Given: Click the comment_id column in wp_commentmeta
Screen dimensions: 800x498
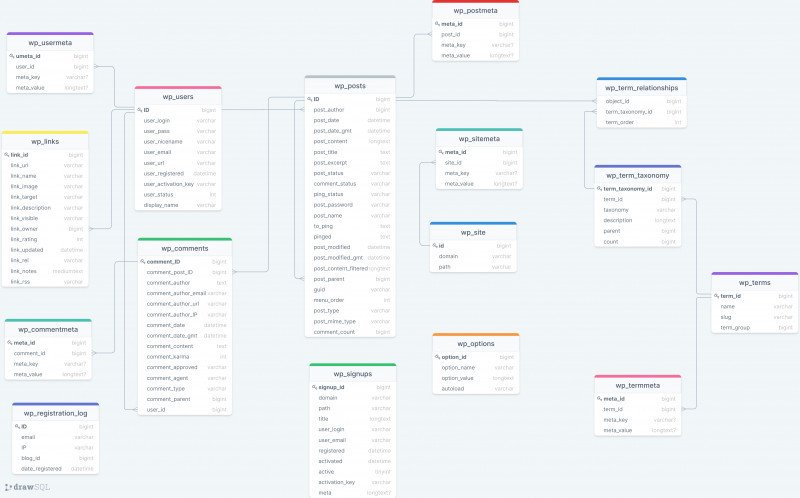Looking at the screenshot, I should (x=48, y=353).
